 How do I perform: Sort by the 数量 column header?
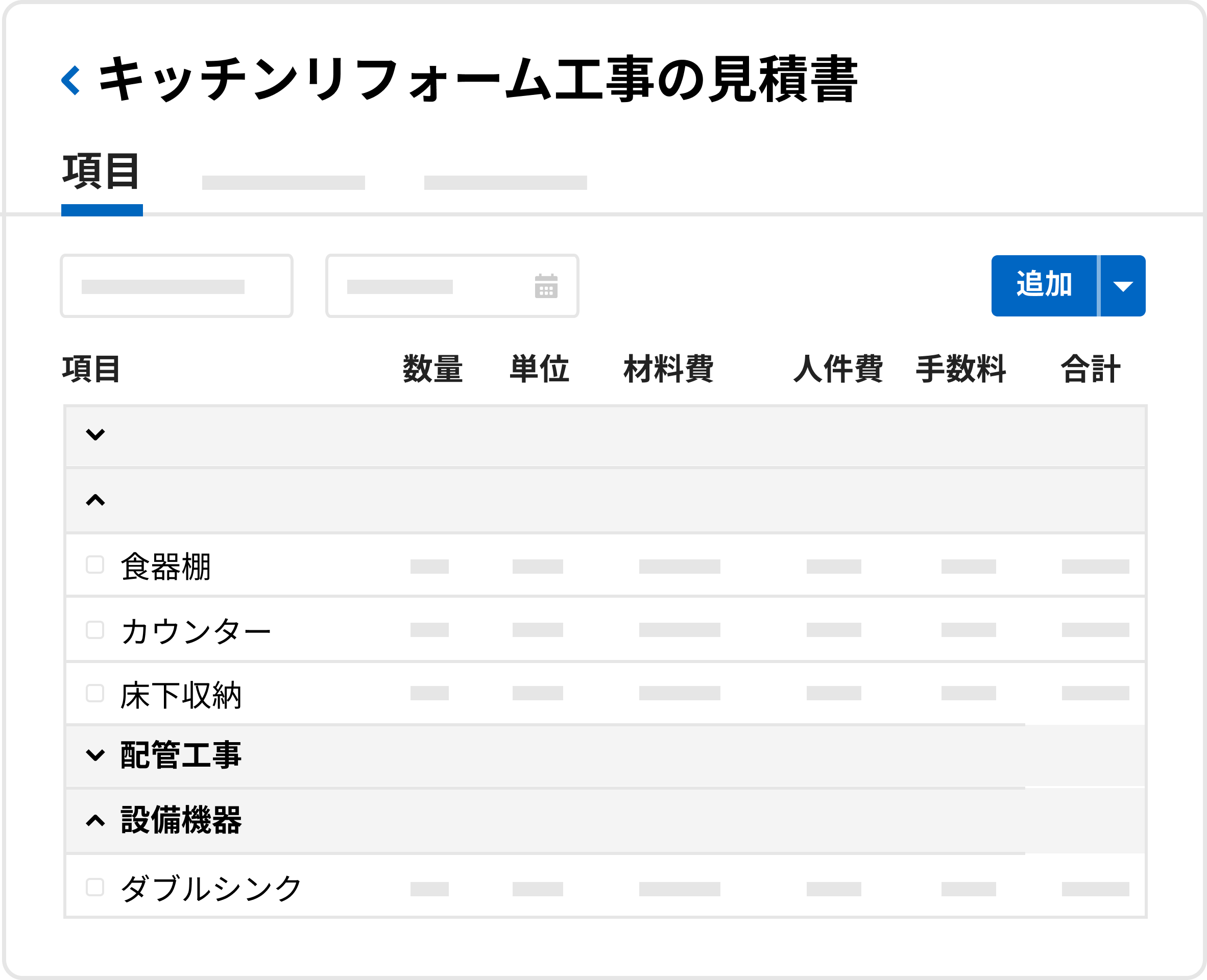(x=432, y=369)
